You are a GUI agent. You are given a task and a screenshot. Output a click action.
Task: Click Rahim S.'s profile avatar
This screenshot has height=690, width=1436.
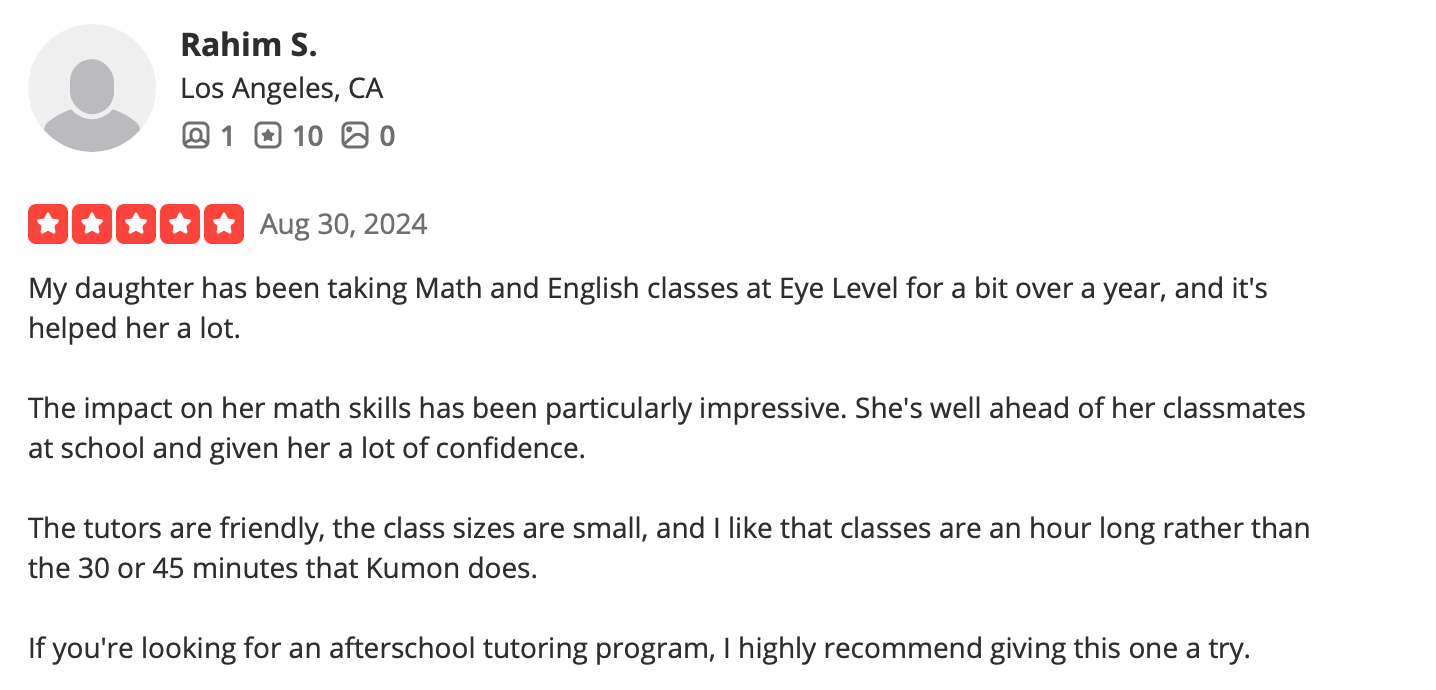(92, 88)
